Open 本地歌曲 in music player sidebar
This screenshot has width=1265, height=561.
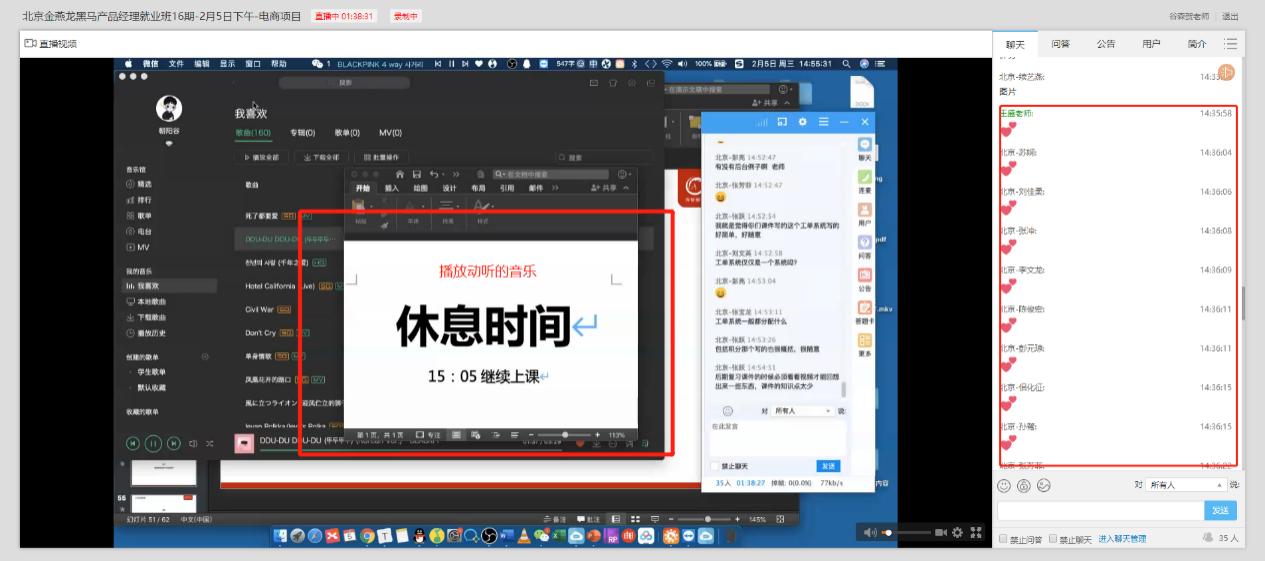pyautogui.click(x=147, y=300)
